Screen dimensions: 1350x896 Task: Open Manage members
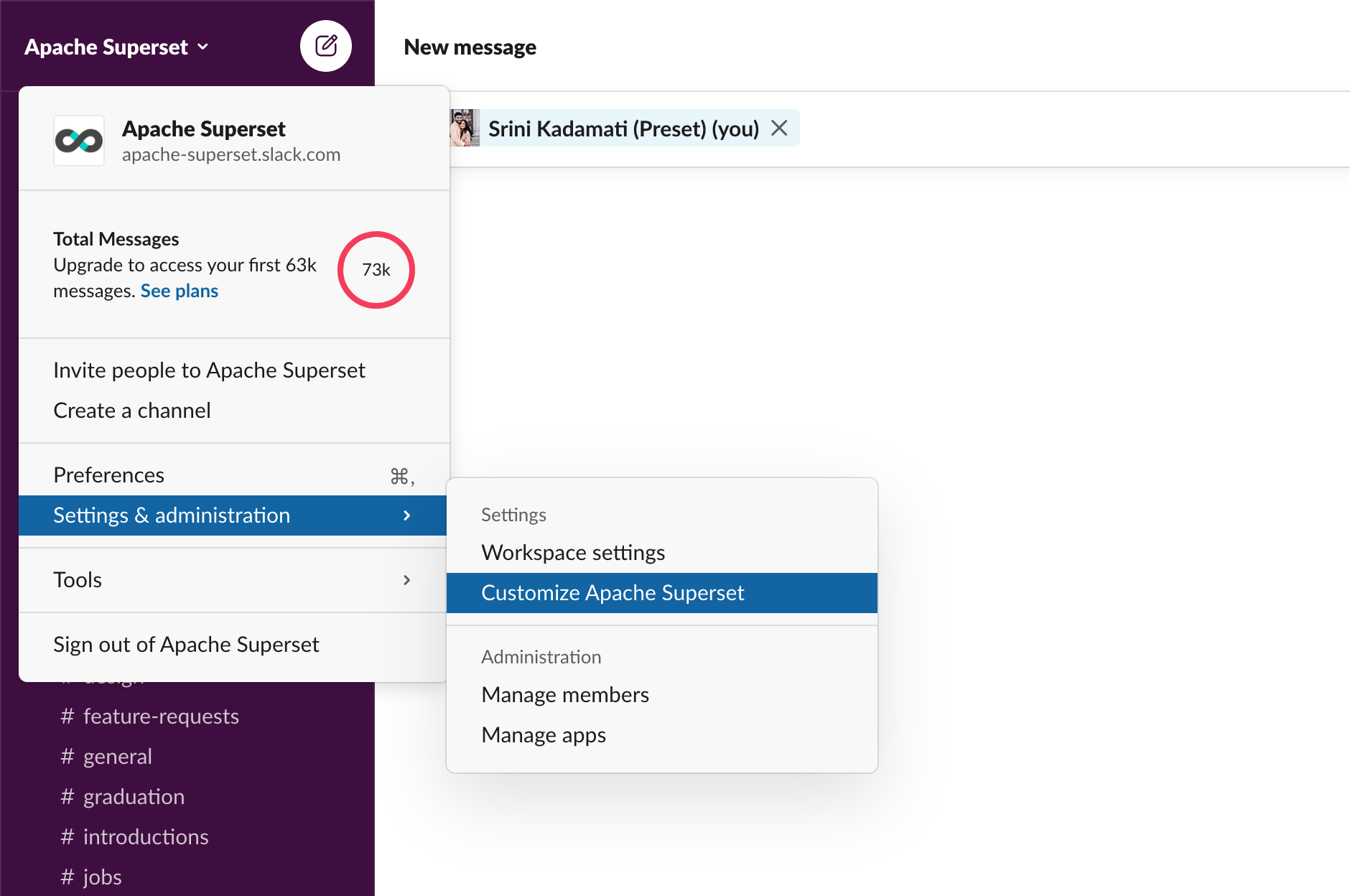[565, 695]
